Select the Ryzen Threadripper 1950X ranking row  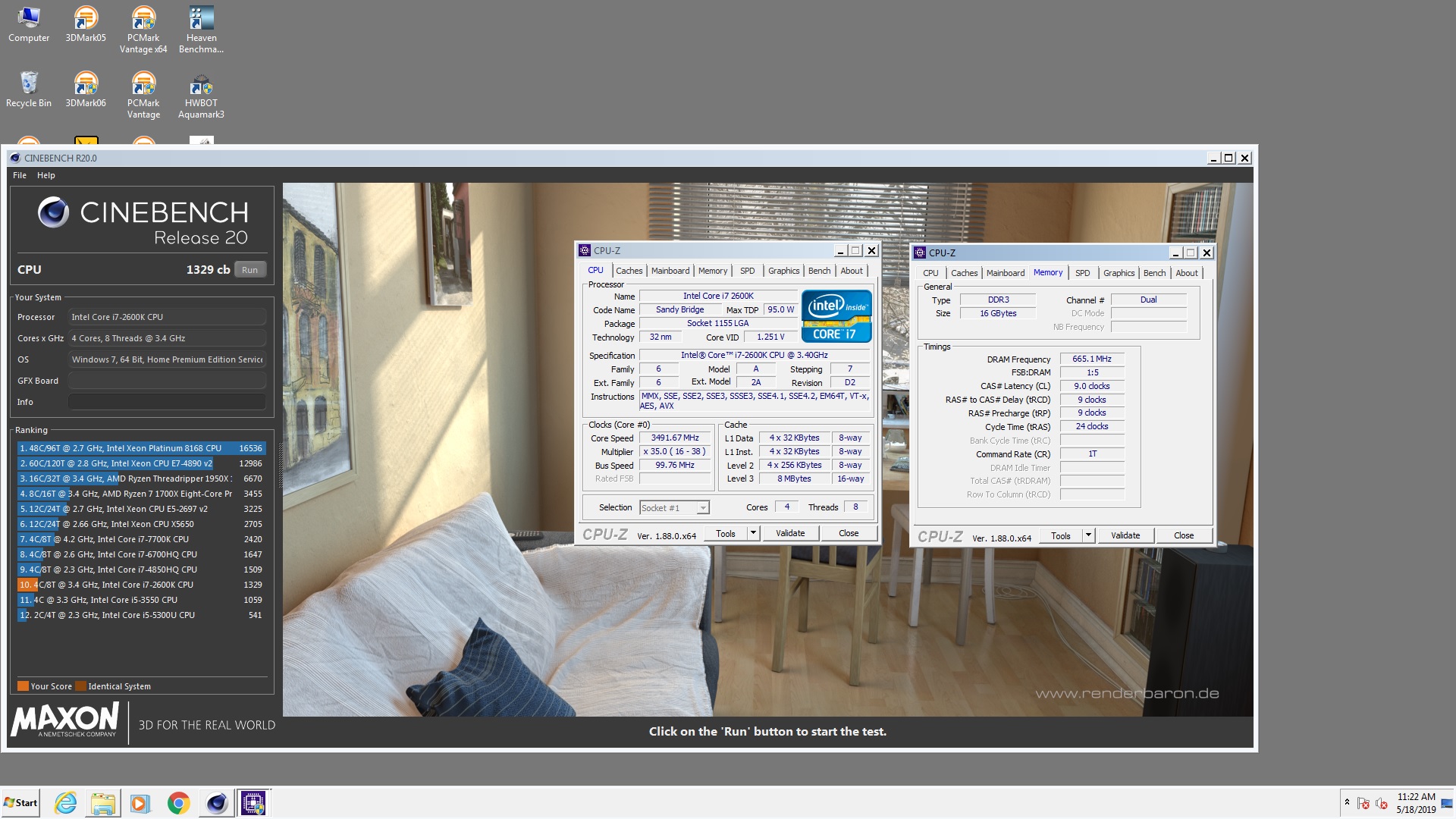tap(141, 479)
